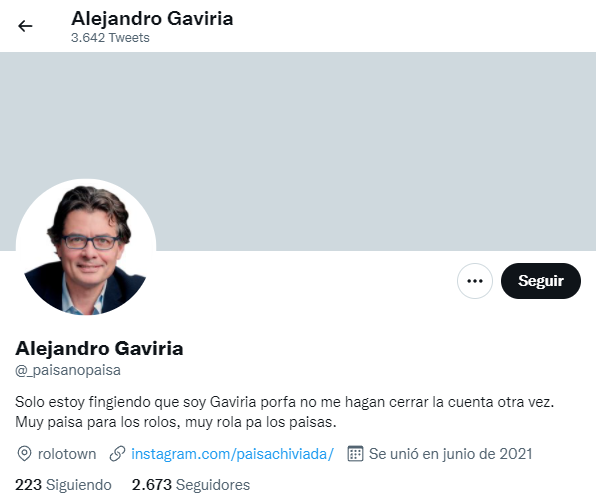Click the Alejandro Gaviria header title
The image size is (596, 502).
coord(152,19)
